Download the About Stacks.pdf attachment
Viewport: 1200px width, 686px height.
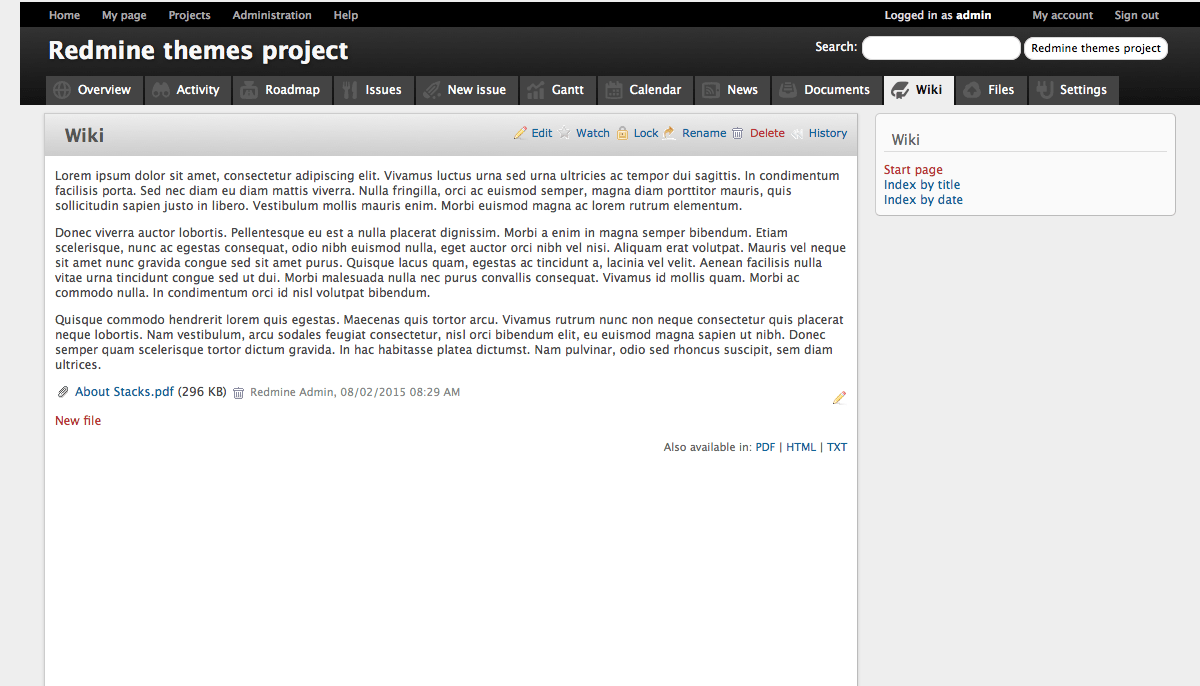click(x=124, y=392)
